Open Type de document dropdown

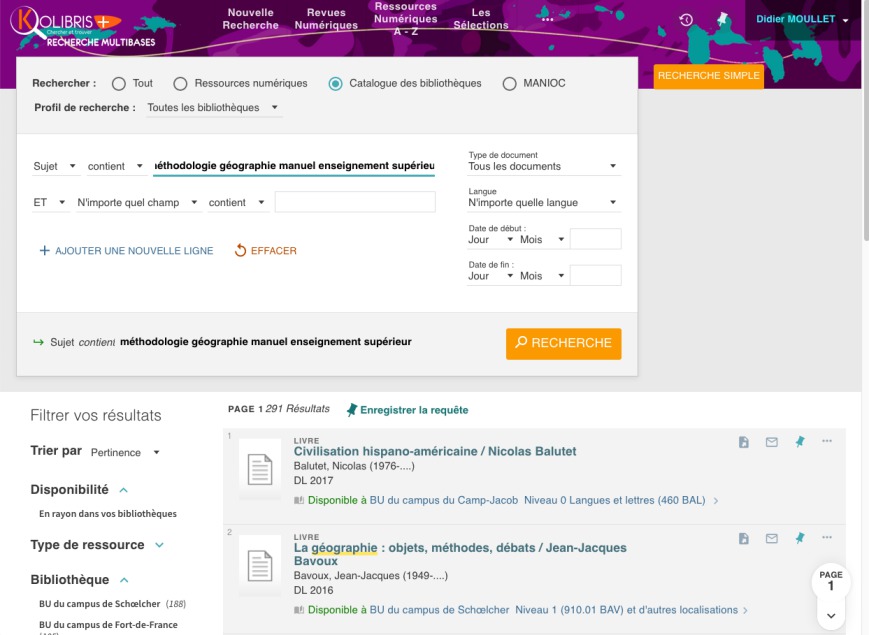tap(543, 166)
